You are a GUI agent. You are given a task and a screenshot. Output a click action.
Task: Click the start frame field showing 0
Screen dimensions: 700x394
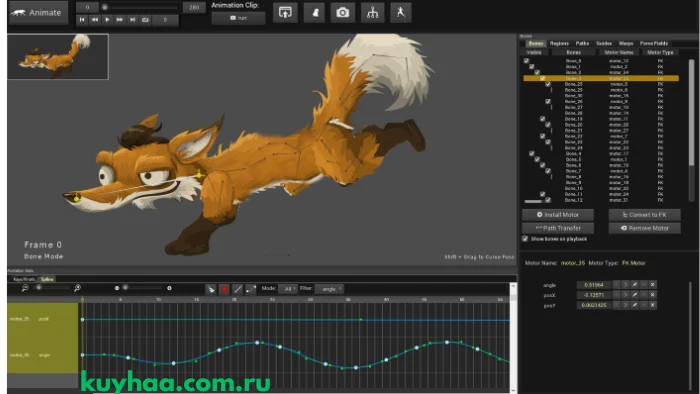[x=87, y=7]
